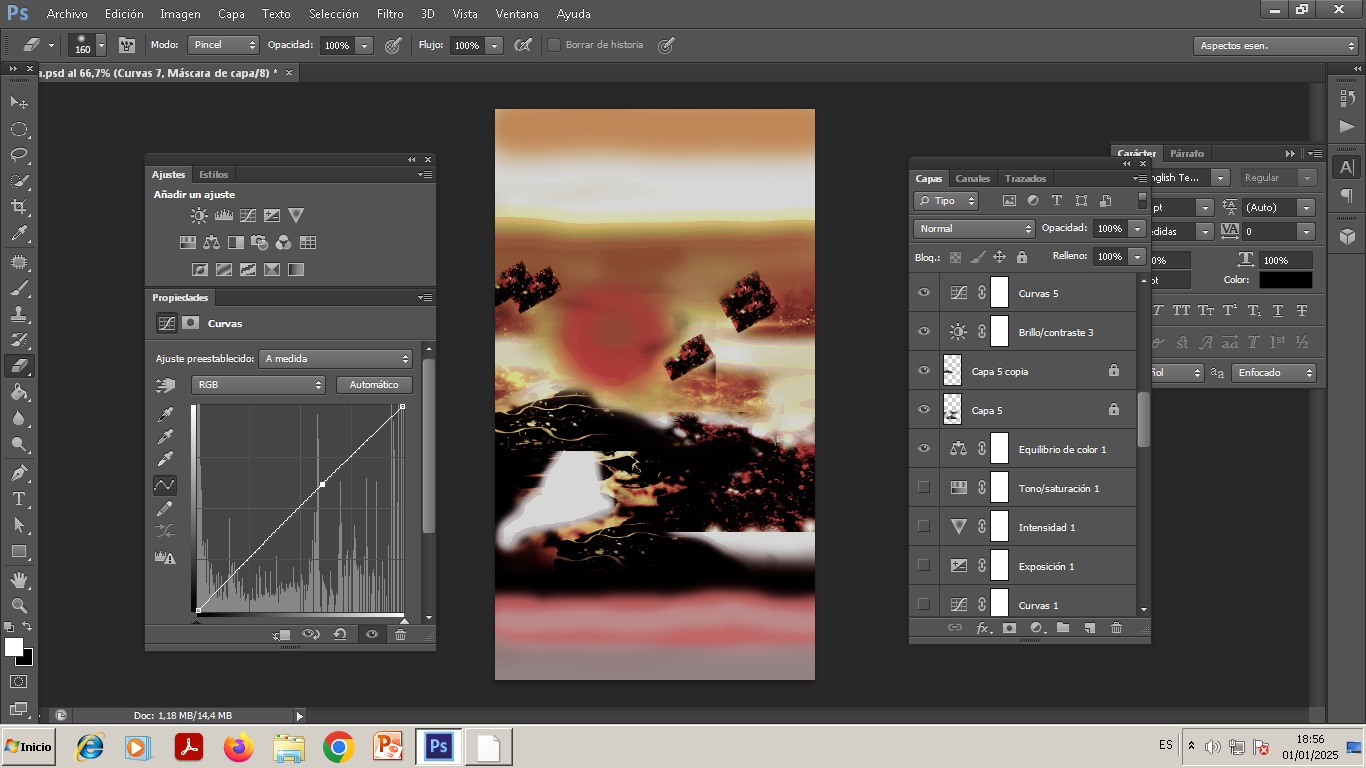This screenshot has height=768, width=1366.
Task: Add a Photo Filter adjustment from Ajustes
Action: [260, 242]
